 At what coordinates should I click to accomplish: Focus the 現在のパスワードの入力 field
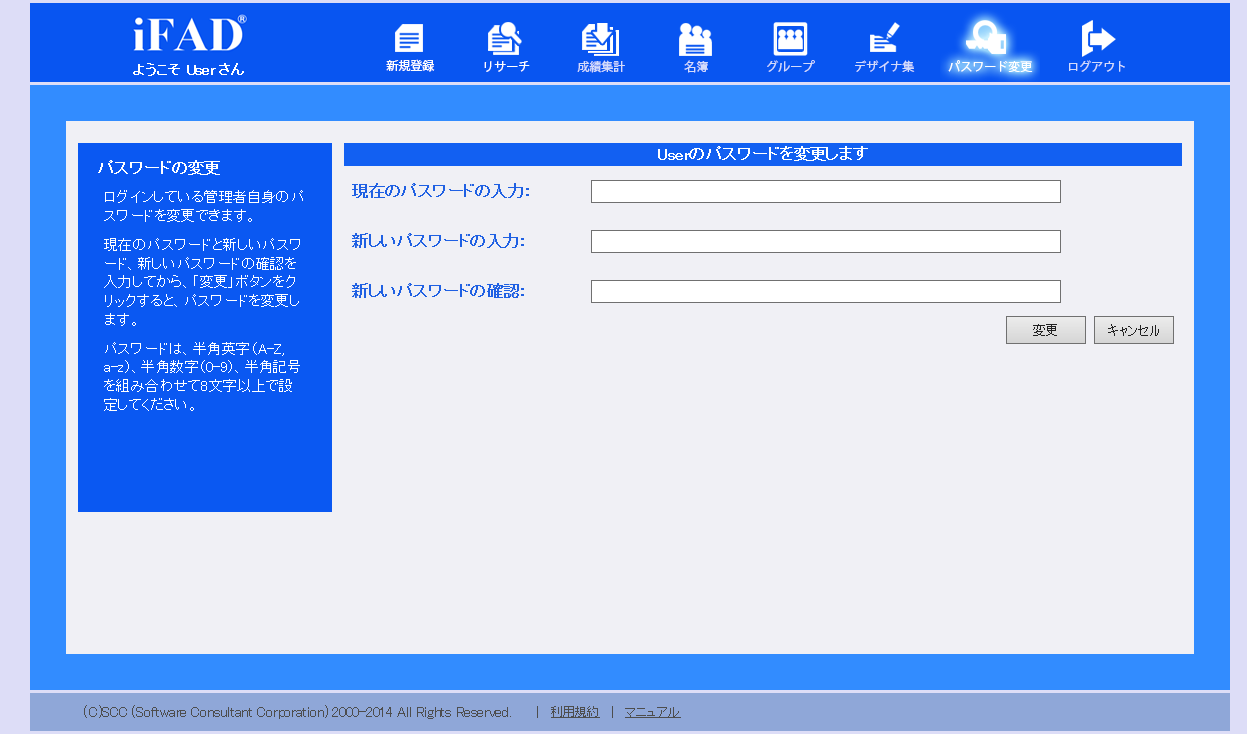click(x=826, y=191)
